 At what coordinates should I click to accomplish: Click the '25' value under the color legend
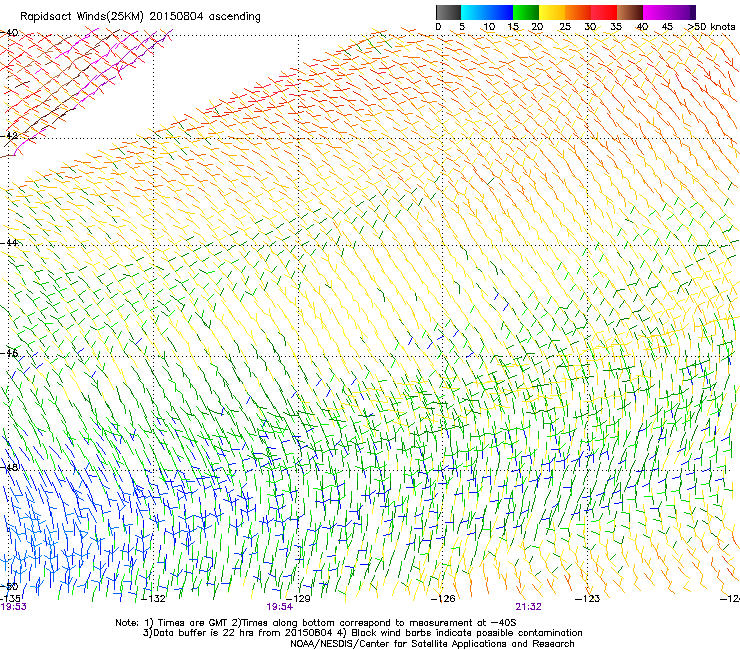coord(565,27)
